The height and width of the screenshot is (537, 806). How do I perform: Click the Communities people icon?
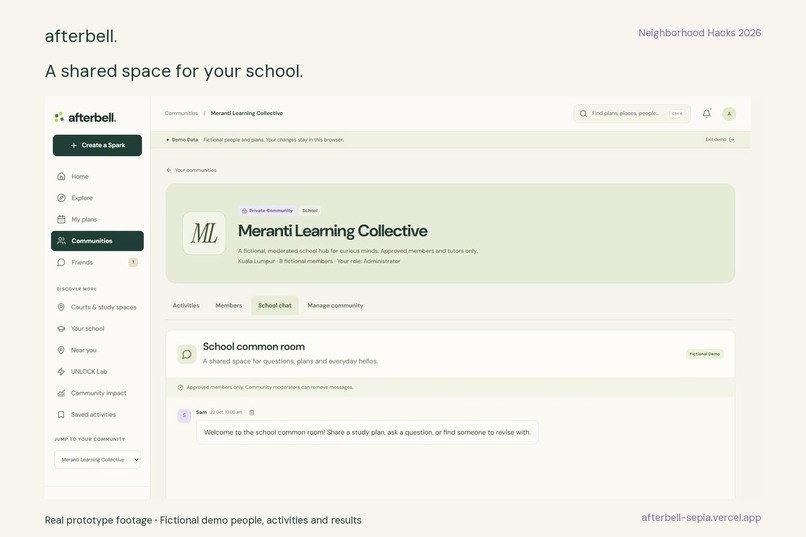pos(61,240)
